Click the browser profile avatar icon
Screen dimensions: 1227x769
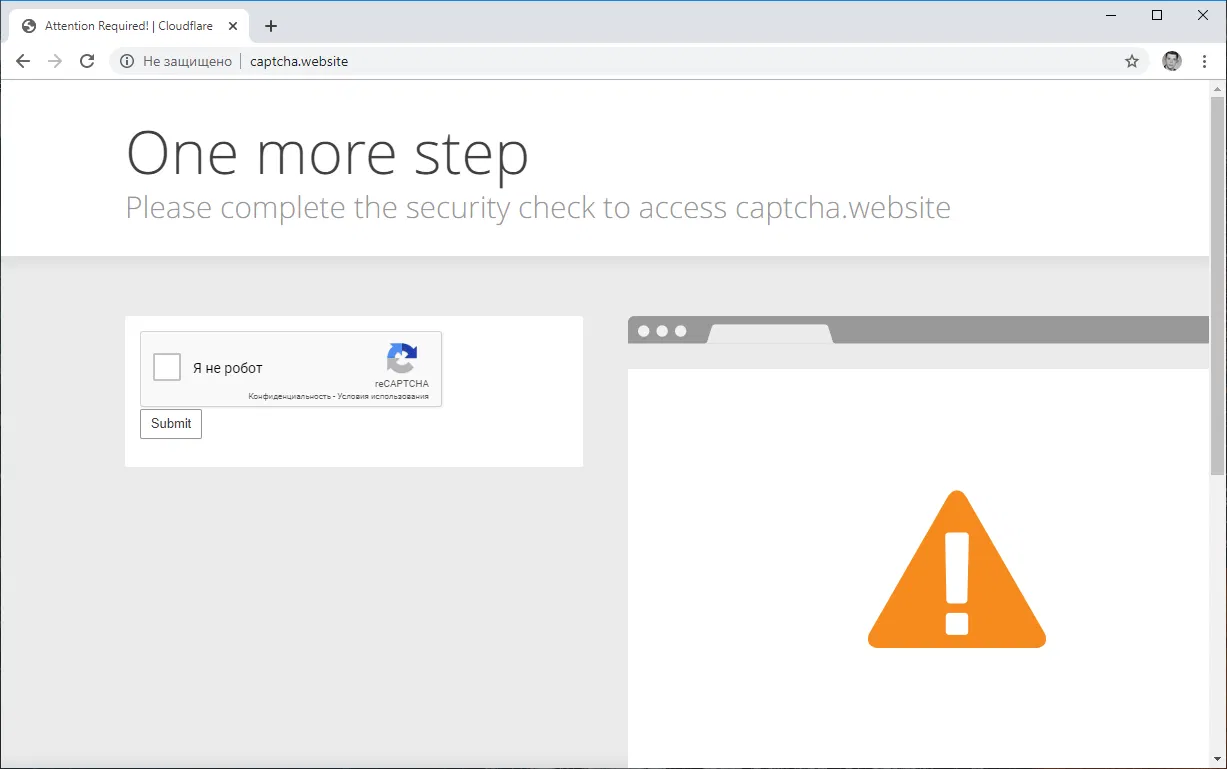pyautogui.click(x=1171, y=61)
